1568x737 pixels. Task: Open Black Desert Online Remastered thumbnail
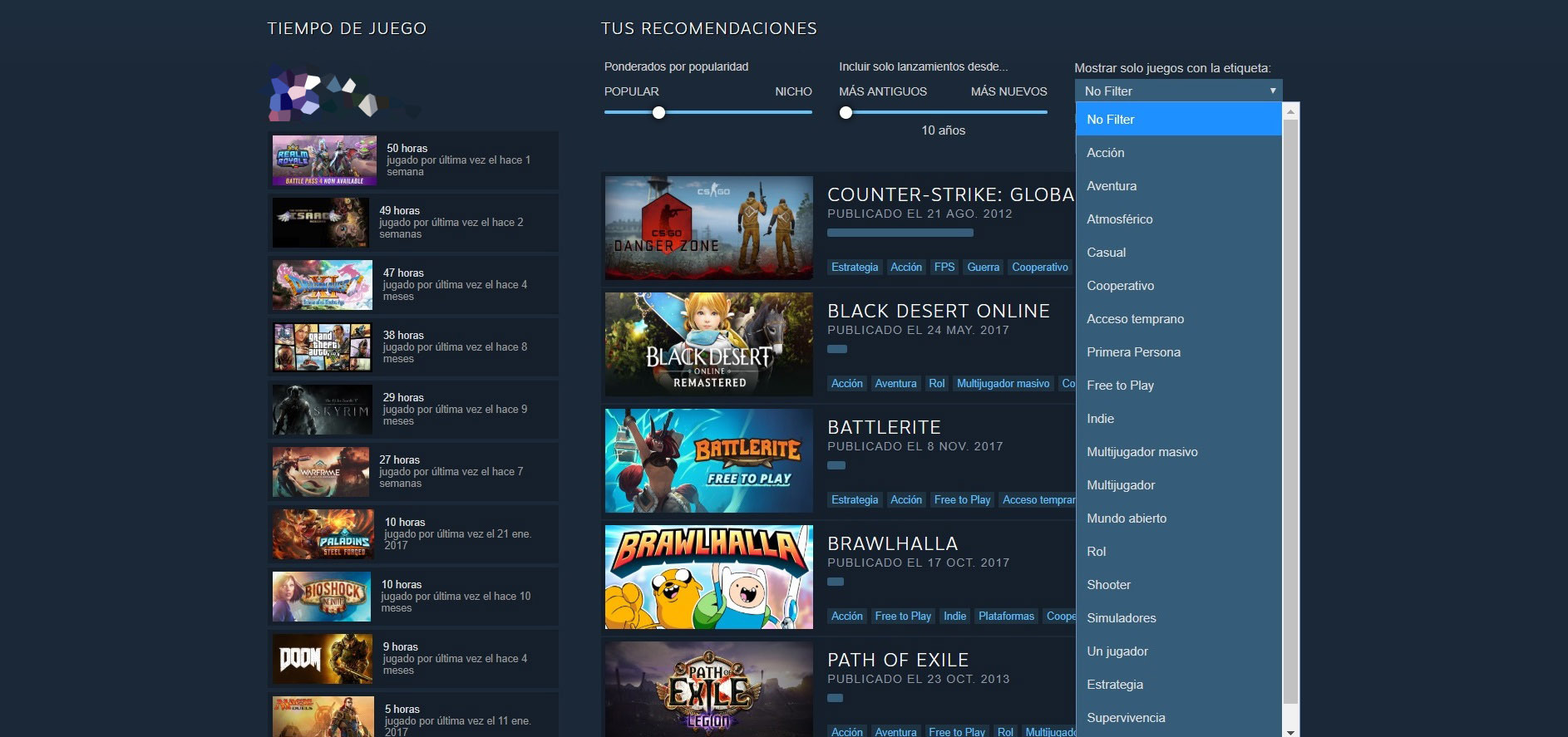click(x=708, y=344)
